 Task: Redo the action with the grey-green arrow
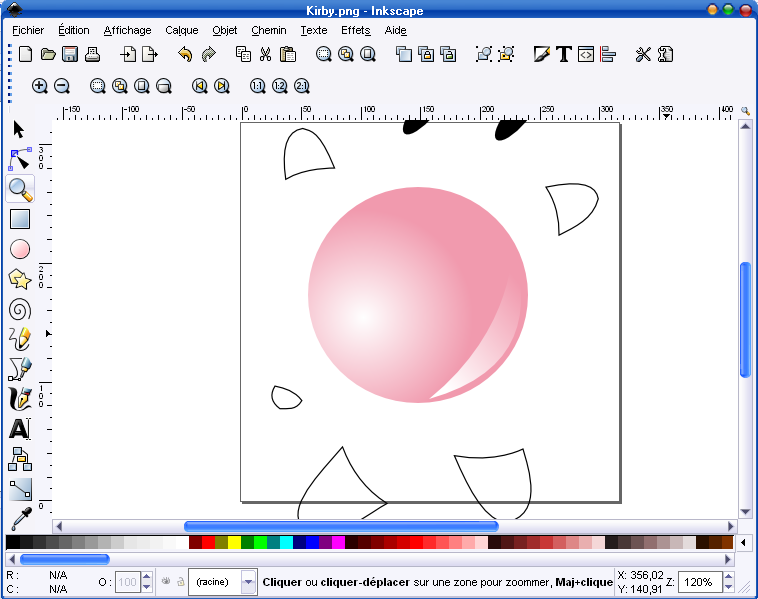208,54
